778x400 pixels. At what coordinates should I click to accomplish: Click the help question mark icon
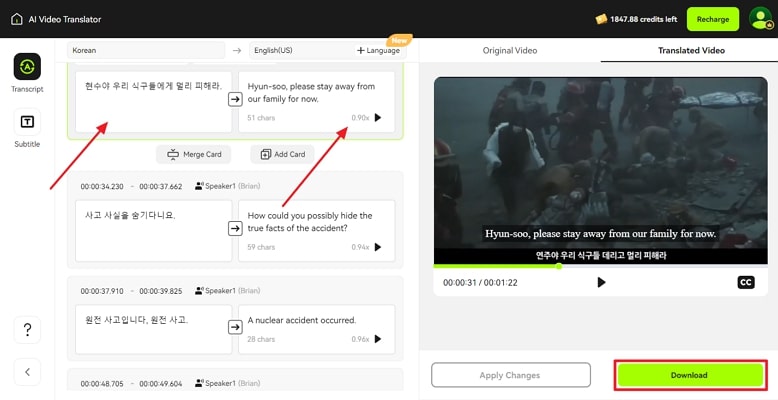[27, 330]
